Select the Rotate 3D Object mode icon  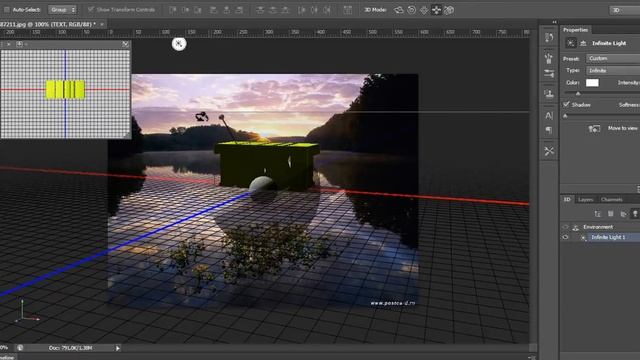[x=399, y=10]
